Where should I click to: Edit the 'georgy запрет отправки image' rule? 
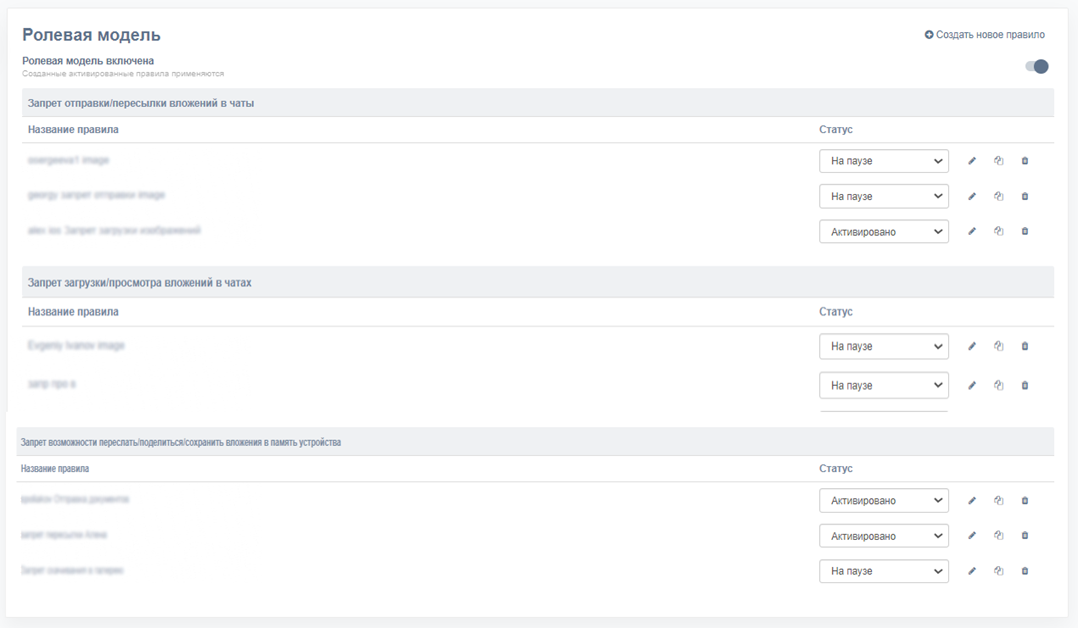pos(972,196)
